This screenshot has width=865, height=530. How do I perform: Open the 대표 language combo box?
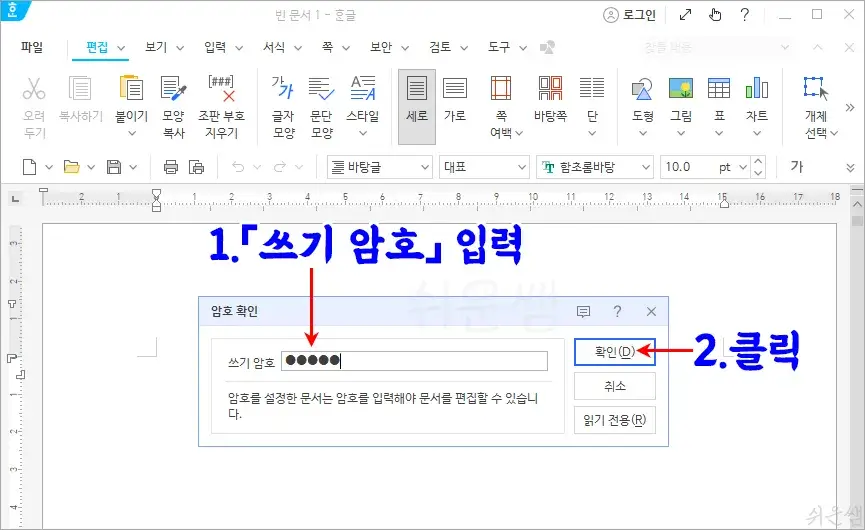click(x=484, y=167)
